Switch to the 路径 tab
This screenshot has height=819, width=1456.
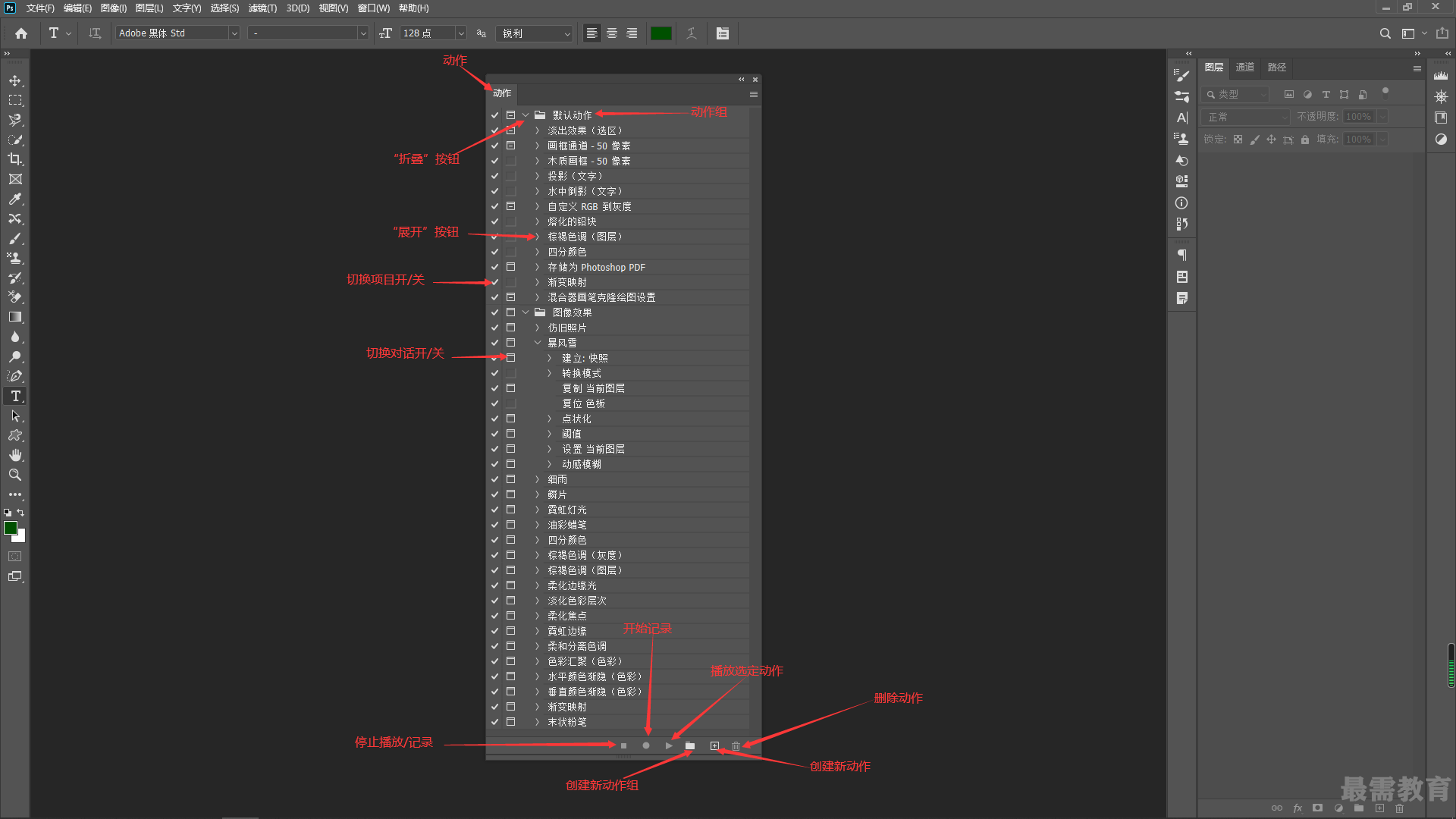pos(1277,67)
